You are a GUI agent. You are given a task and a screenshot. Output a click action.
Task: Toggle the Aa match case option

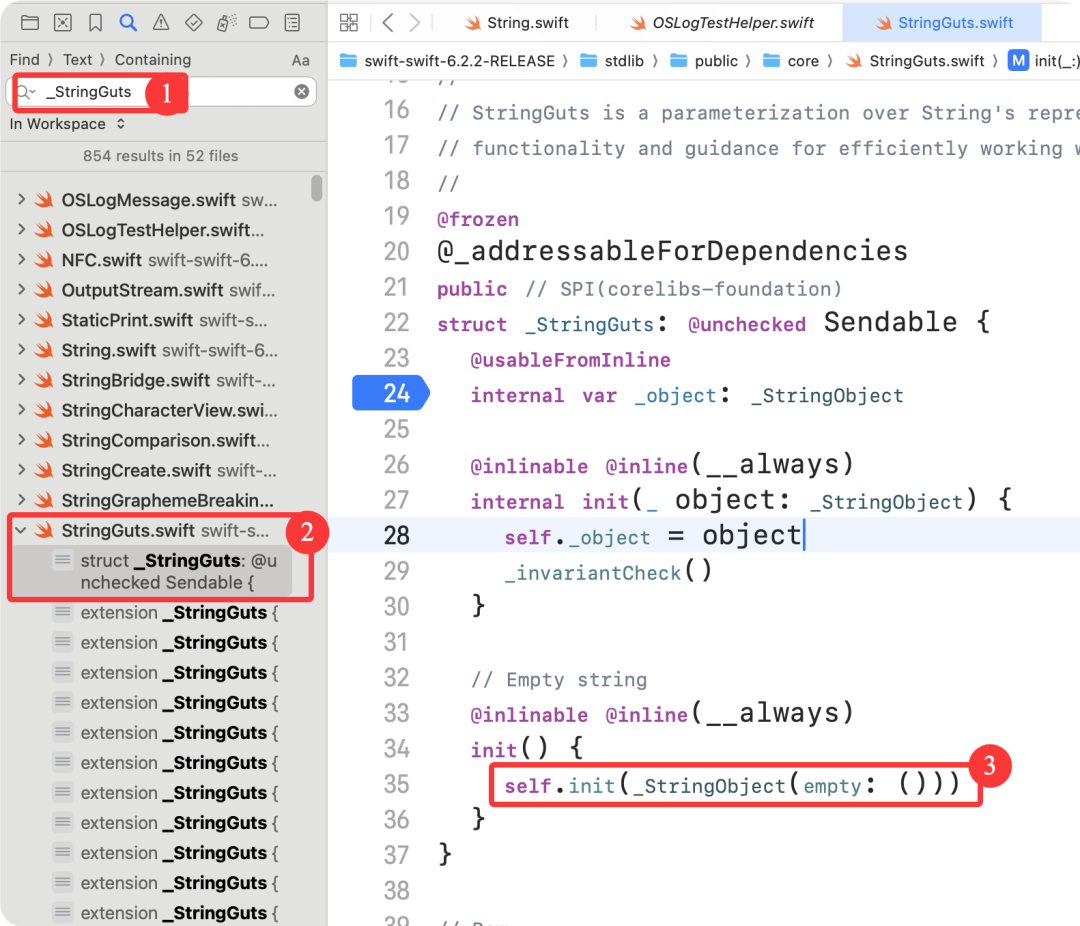[x=300, y=61]
